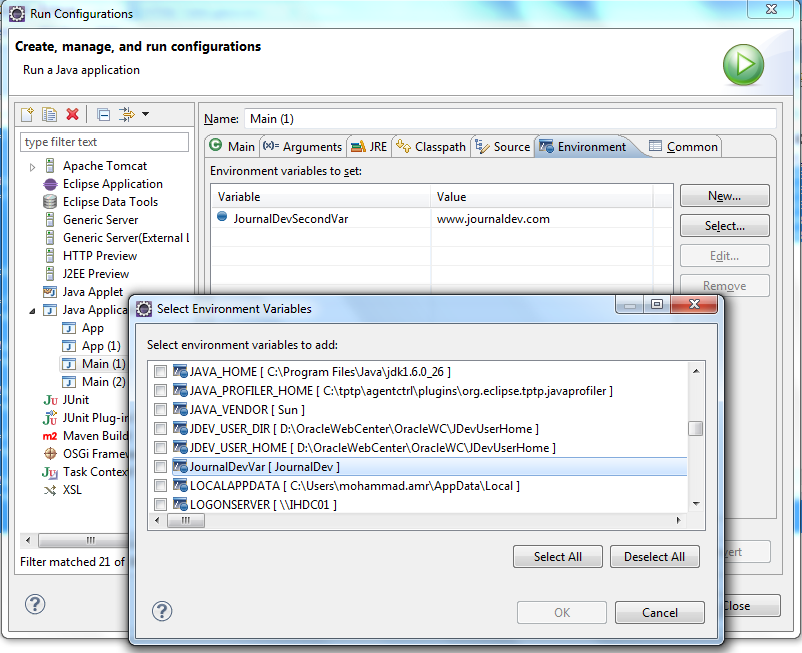Click the Filter launch configurations icon

point(126,114)
